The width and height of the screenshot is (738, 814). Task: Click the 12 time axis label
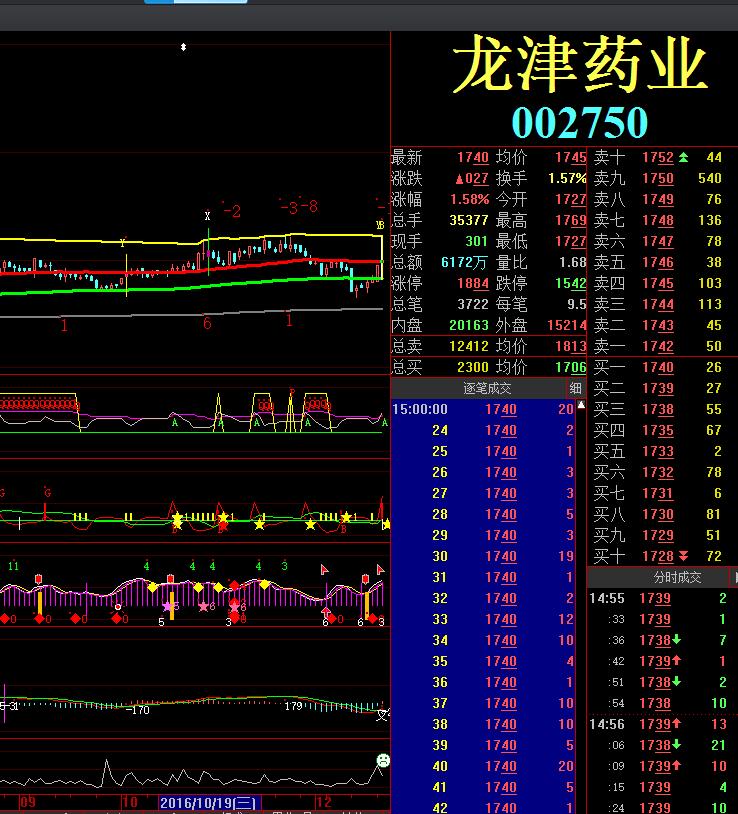(324, 803)
